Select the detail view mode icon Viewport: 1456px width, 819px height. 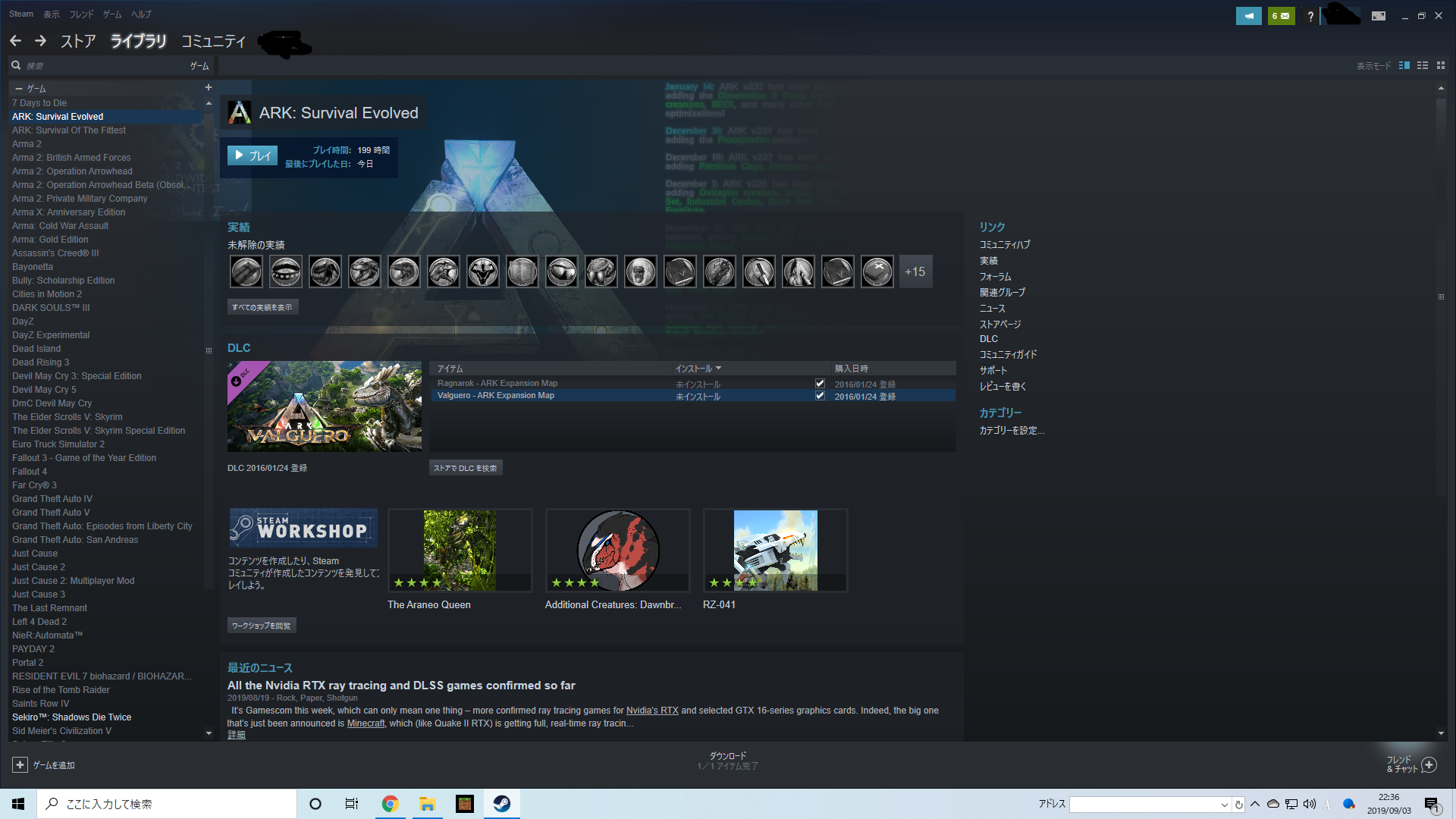[x=1404, y=65]
